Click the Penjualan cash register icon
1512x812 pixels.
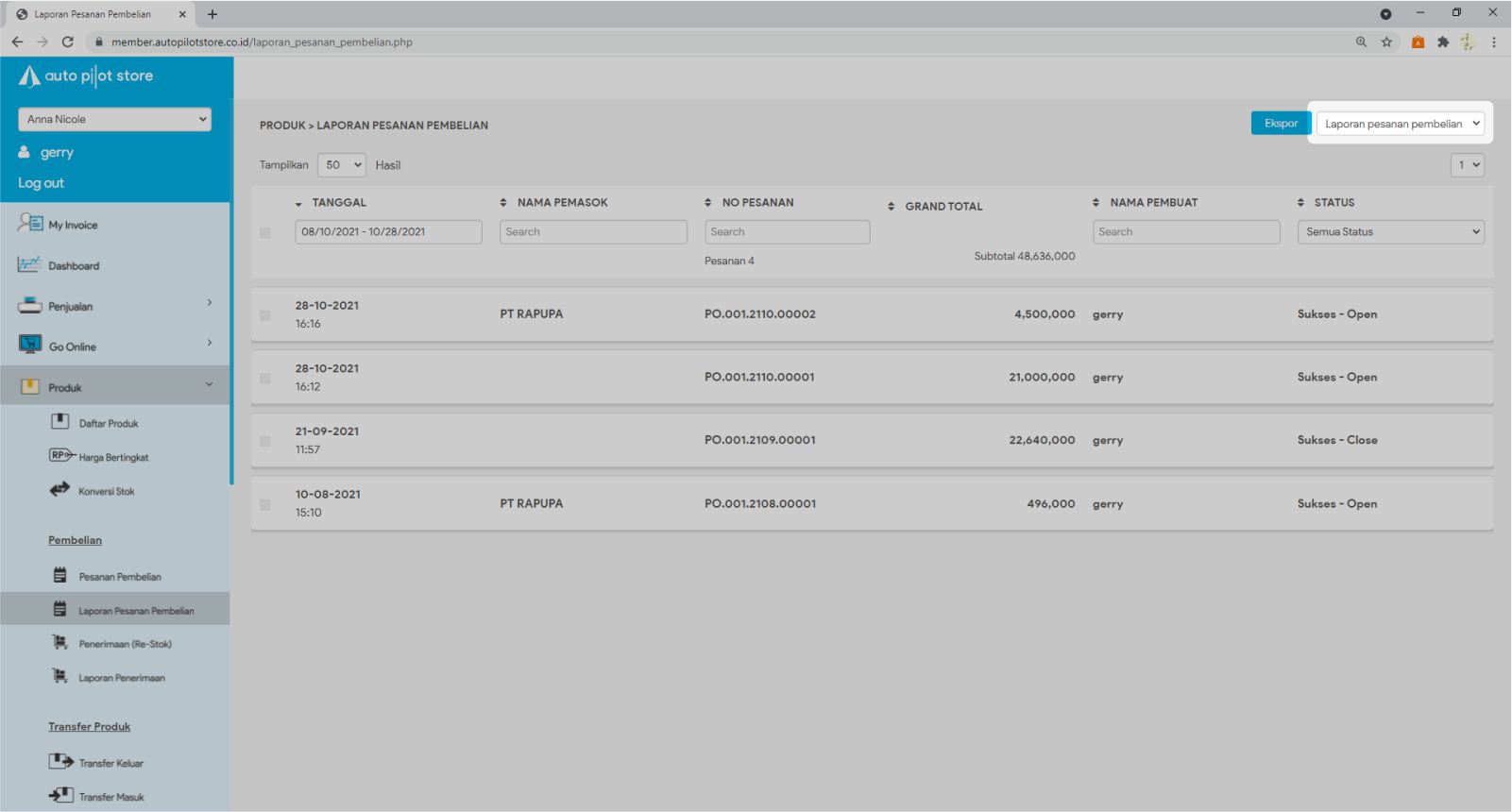pos(30,306)
